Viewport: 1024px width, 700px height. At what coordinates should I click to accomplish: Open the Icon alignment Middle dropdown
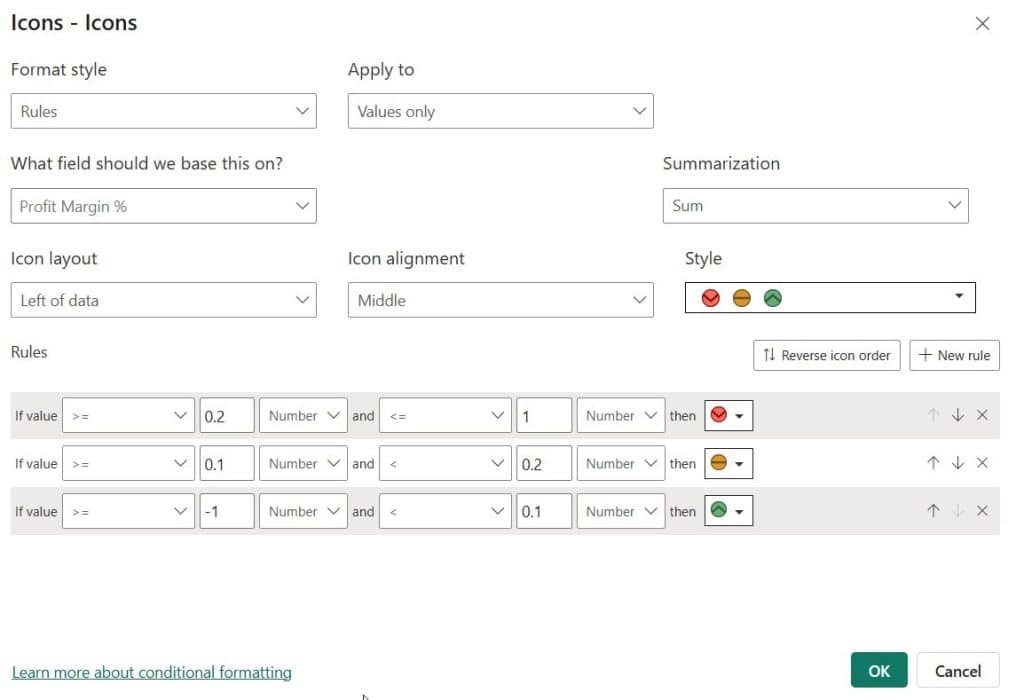(x=500, y=300)
